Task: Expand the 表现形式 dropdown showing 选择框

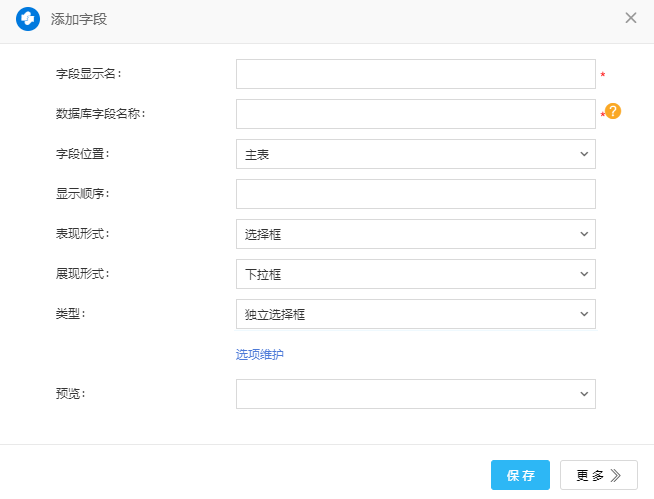Action: 415,234
